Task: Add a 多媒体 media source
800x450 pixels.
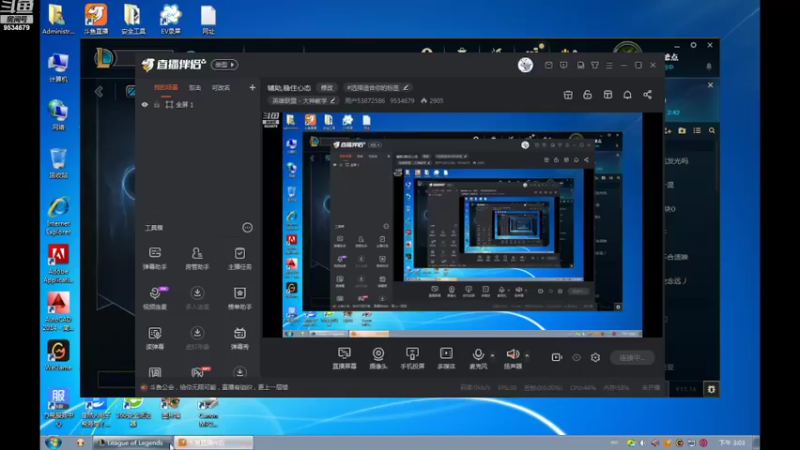Action: tap(446, 358)
